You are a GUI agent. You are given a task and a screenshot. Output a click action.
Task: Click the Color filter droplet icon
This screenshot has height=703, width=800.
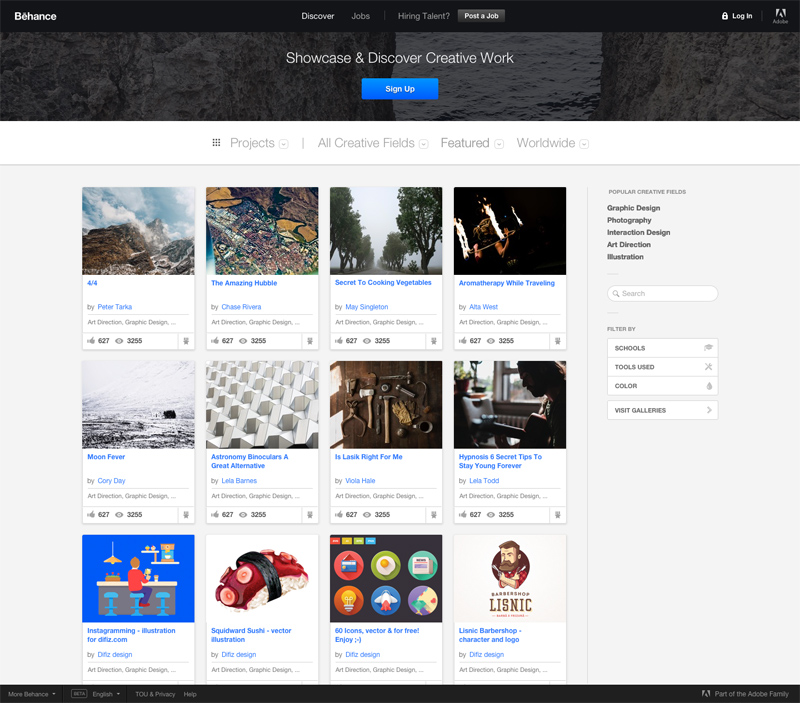tap(709, 386)
